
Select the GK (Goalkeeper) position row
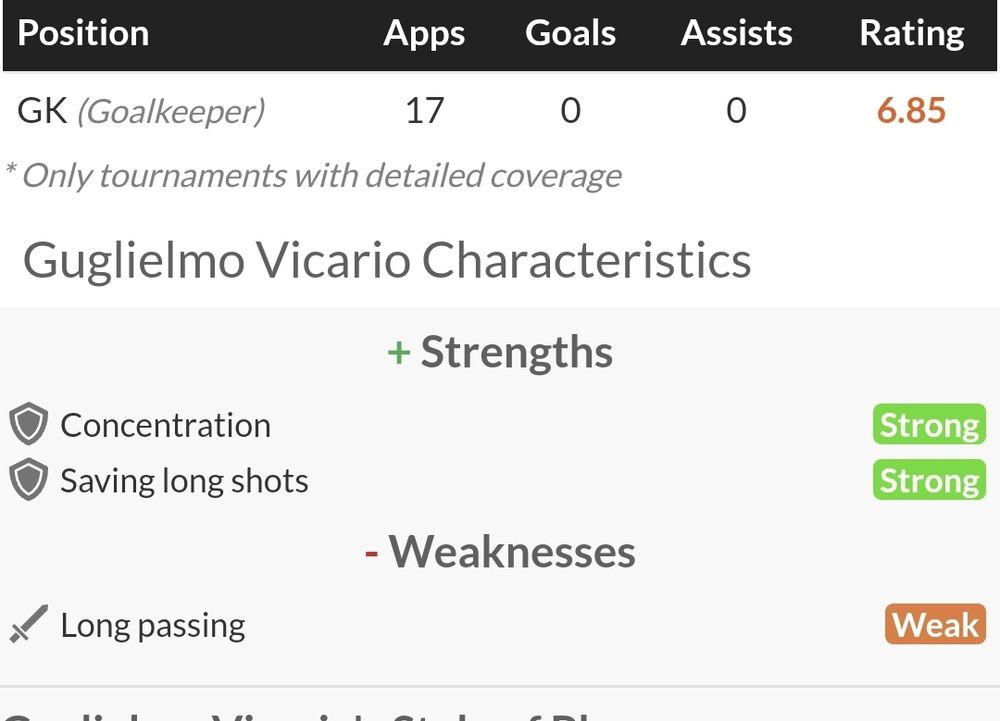[x=500, y=110]
